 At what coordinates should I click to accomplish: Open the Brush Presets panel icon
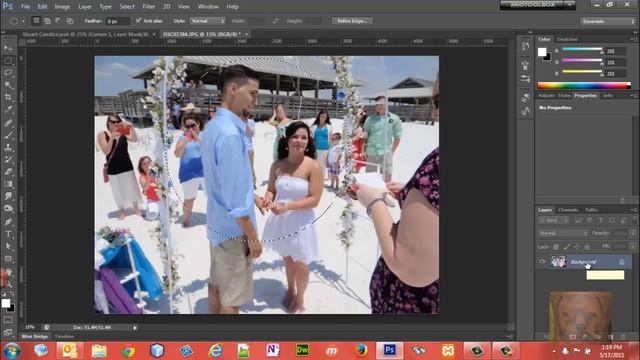[x=525, y=79]
